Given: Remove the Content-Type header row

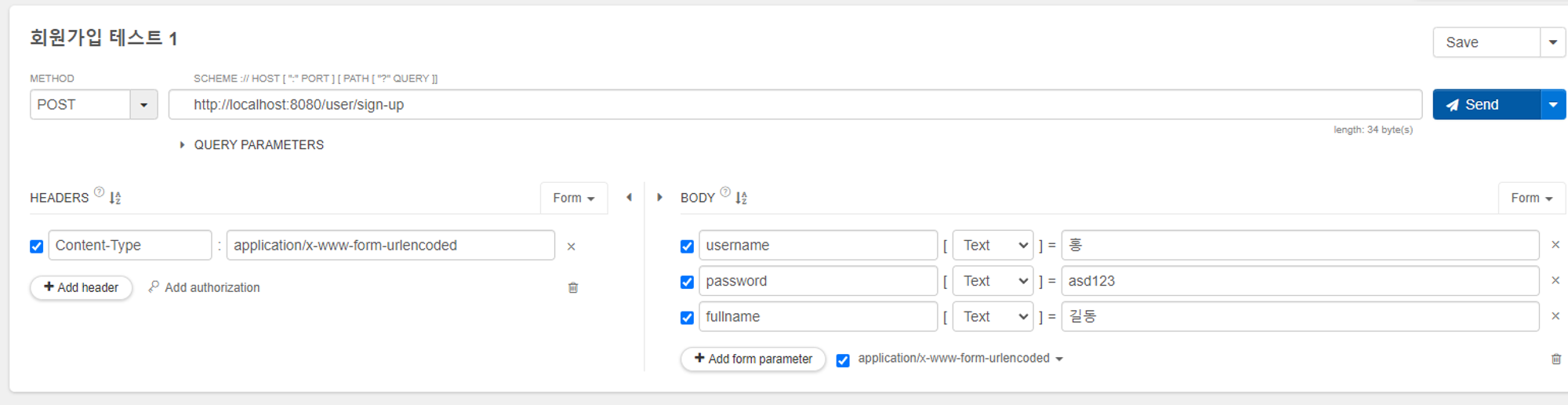Looking at the screenshot, I should click(x=571, y=246).
